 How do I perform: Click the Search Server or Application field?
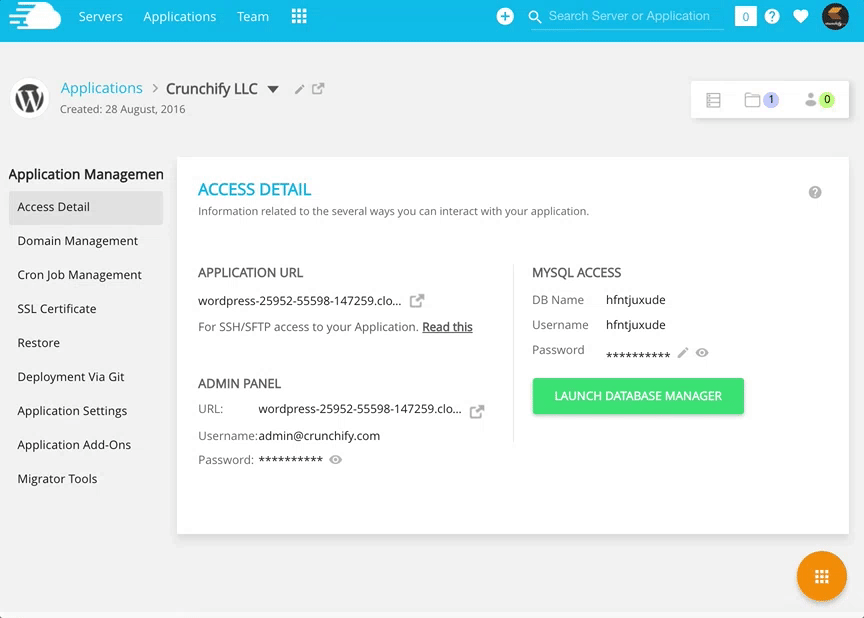tap(629, 16)
